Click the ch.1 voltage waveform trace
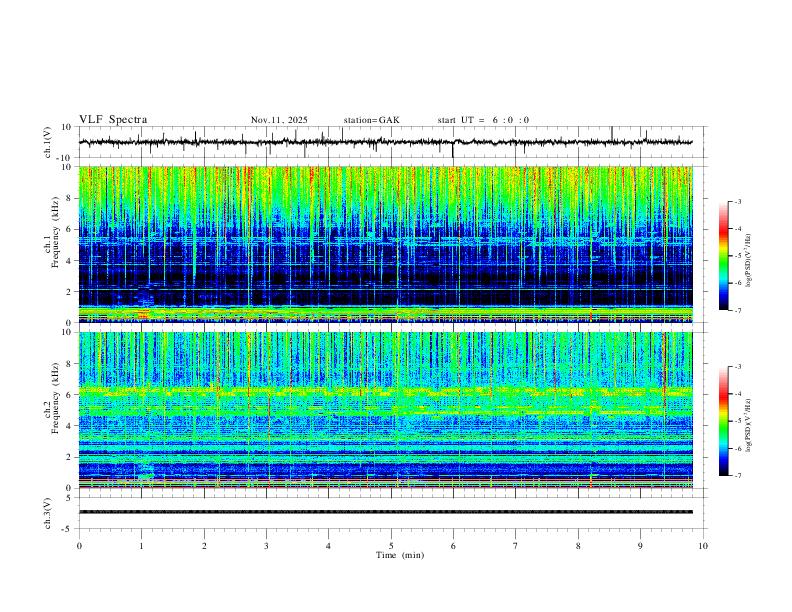The image size is (792, 612). [x=385, y=142]
